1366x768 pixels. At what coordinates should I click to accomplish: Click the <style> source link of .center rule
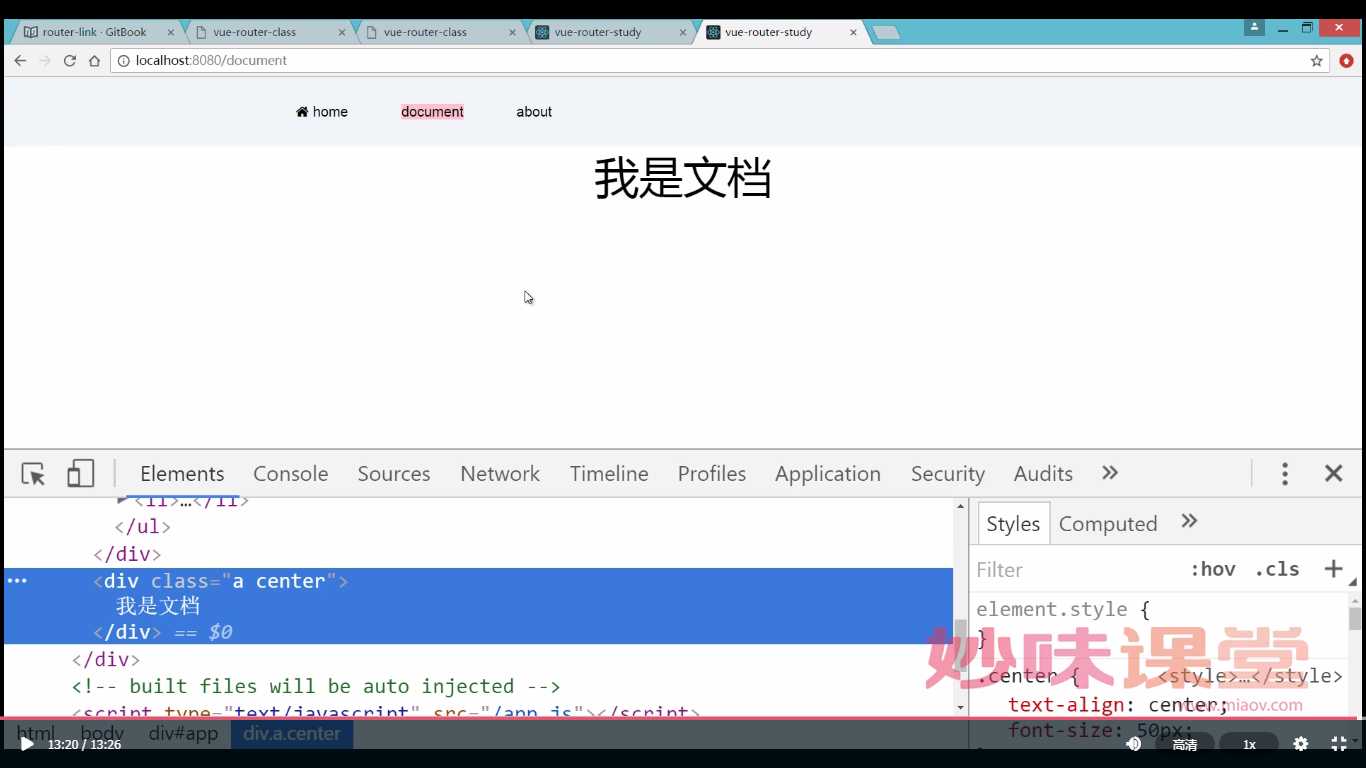tap(1250, 677)
